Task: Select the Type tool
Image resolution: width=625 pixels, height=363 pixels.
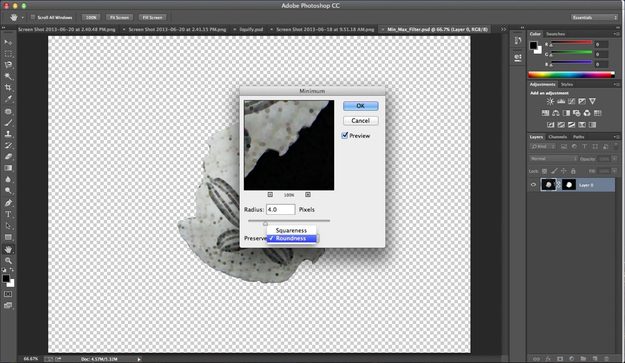Action: coord(8,214)
